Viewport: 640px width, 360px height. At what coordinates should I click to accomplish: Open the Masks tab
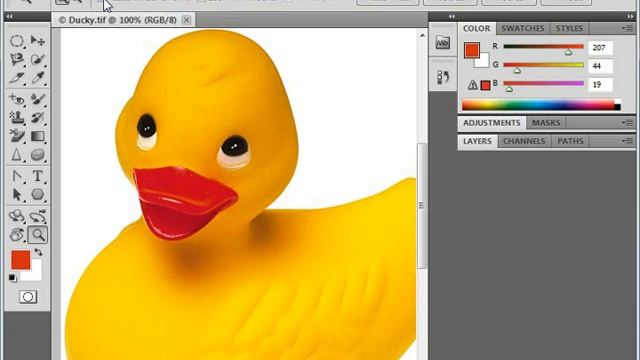click(546, 123)
